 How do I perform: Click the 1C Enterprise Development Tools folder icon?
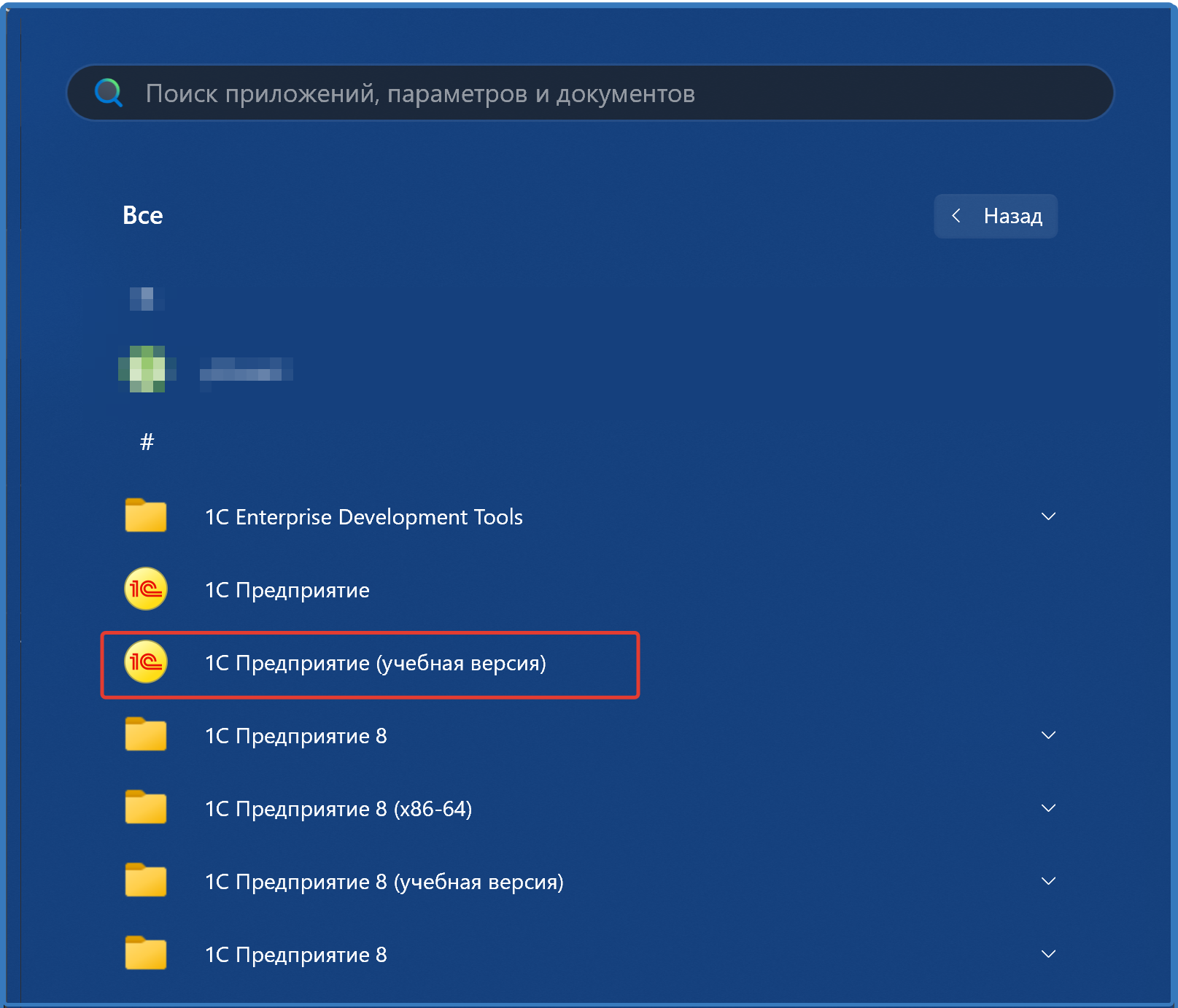point(146,516)
